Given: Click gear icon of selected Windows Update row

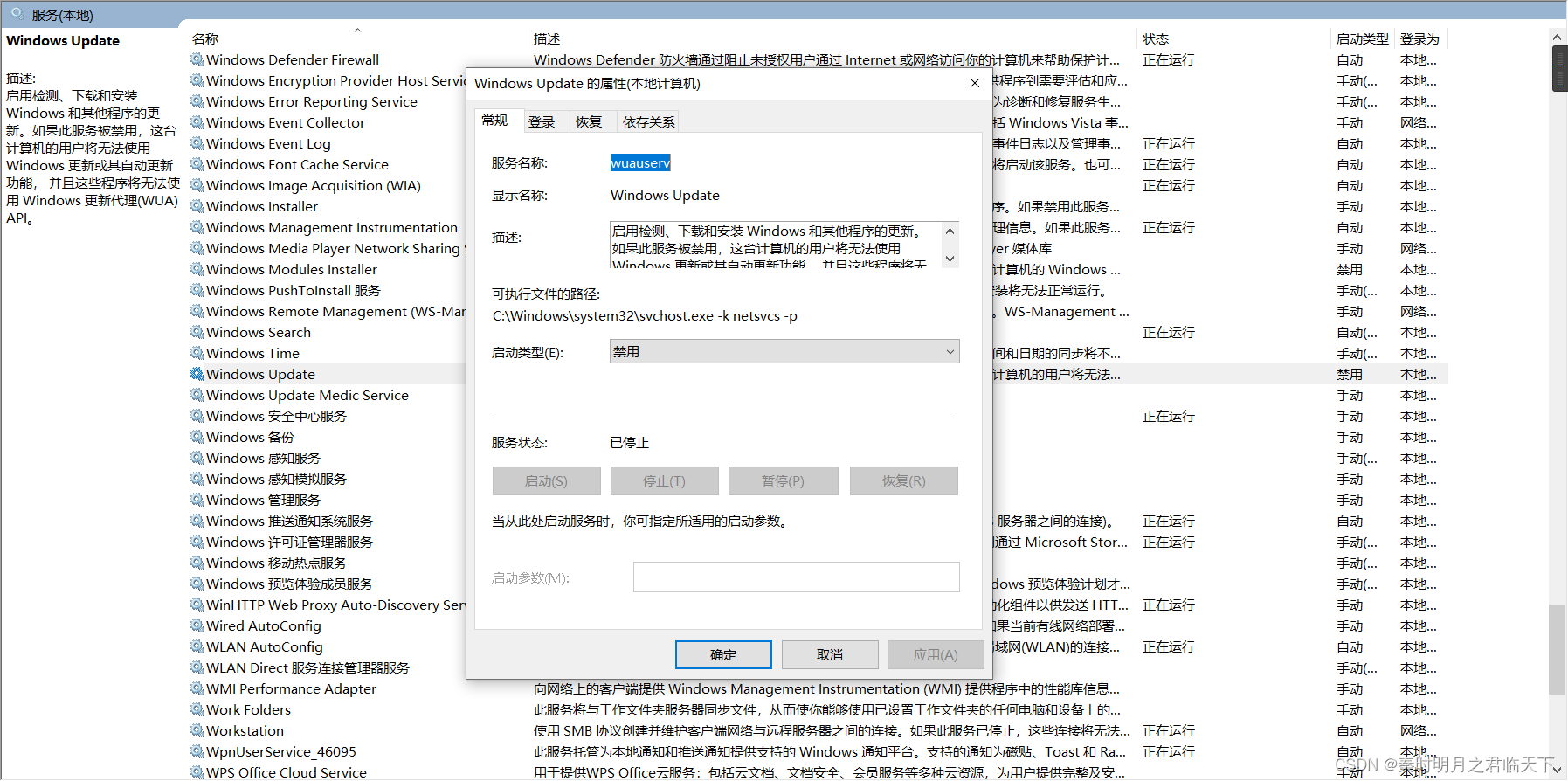Looking at the screenshot, I should click(x=197, y=374).
